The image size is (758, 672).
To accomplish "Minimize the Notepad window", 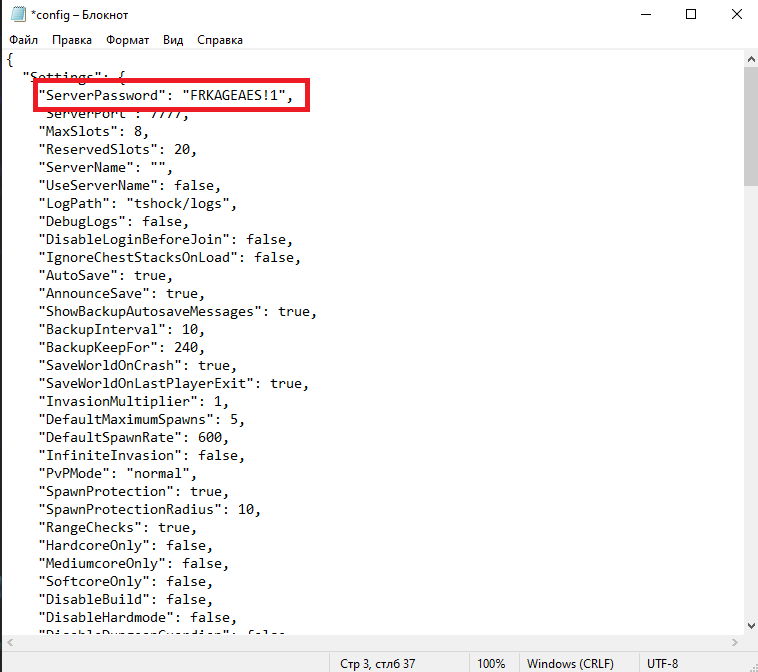I will [x=646, y=15].
